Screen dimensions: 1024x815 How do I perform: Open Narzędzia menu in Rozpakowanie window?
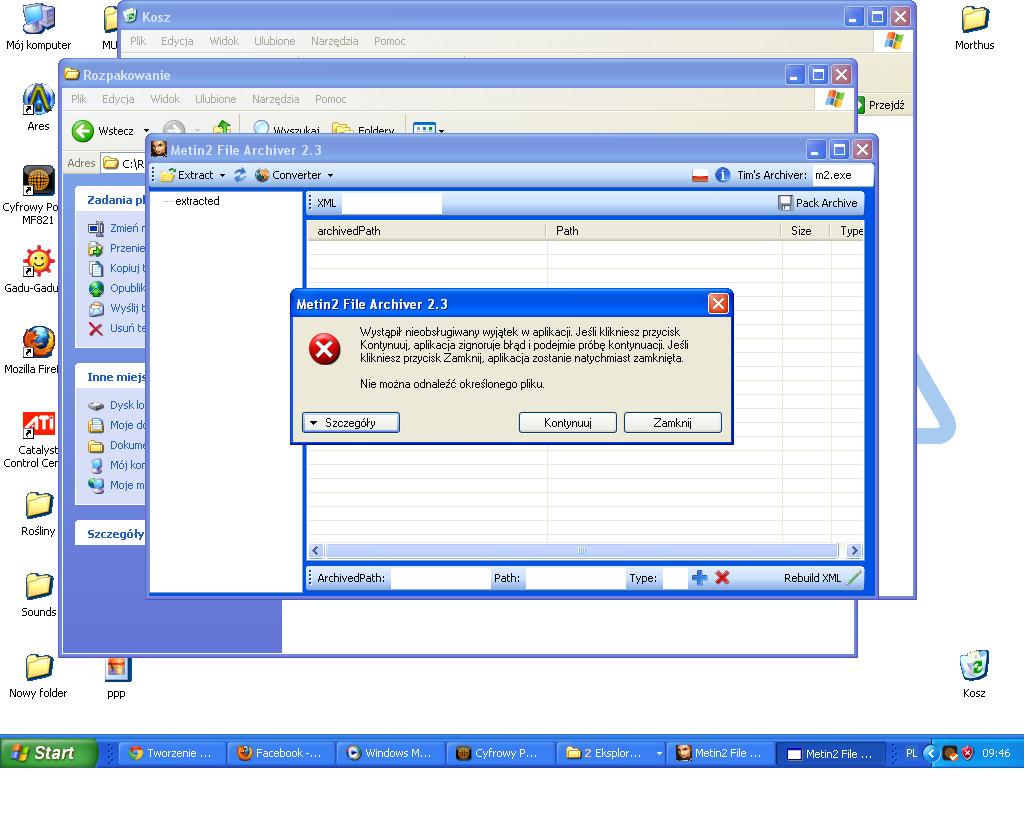point(276,99)
